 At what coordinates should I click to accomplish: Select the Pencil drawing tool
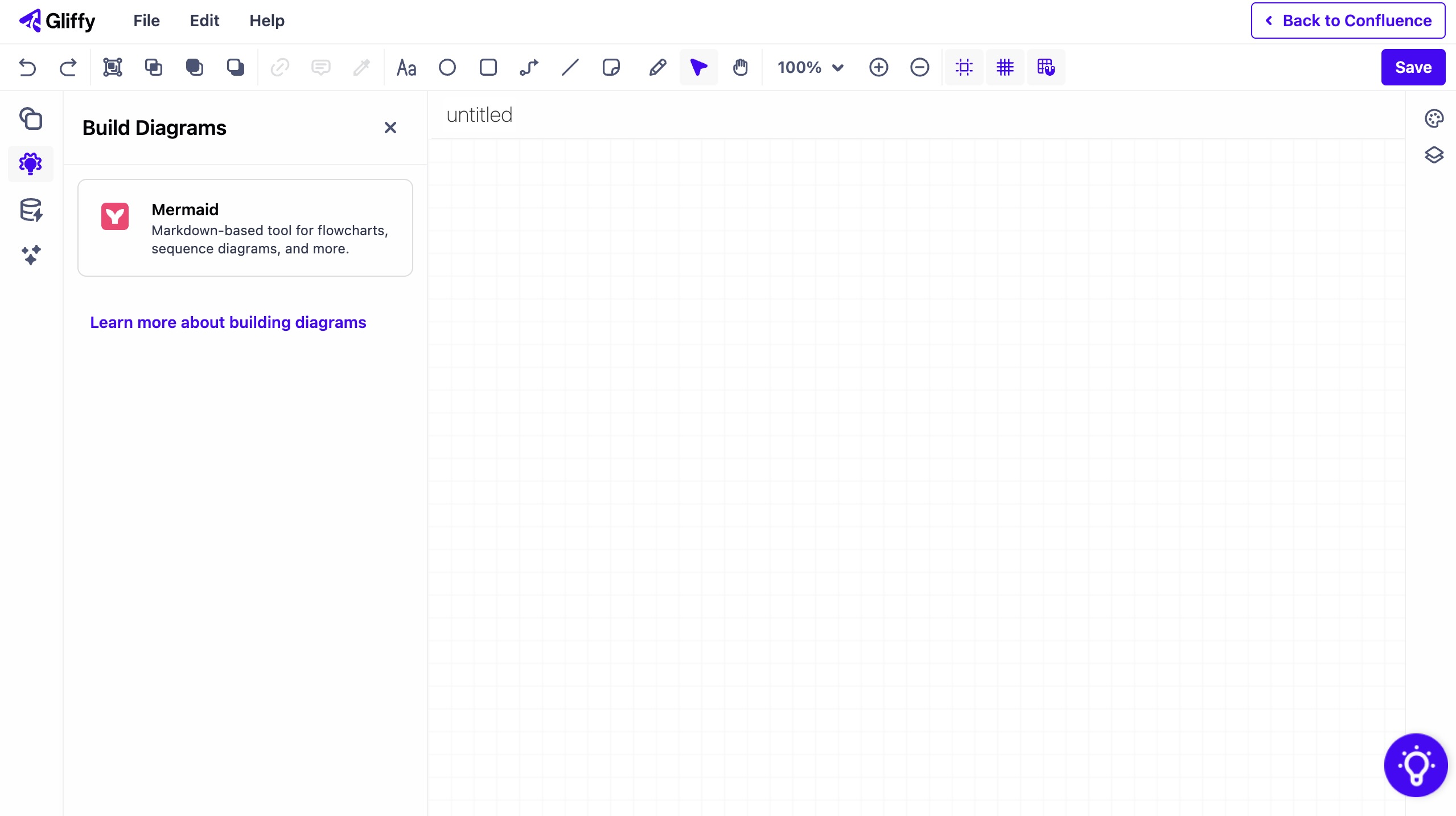(x=657, y=67)
